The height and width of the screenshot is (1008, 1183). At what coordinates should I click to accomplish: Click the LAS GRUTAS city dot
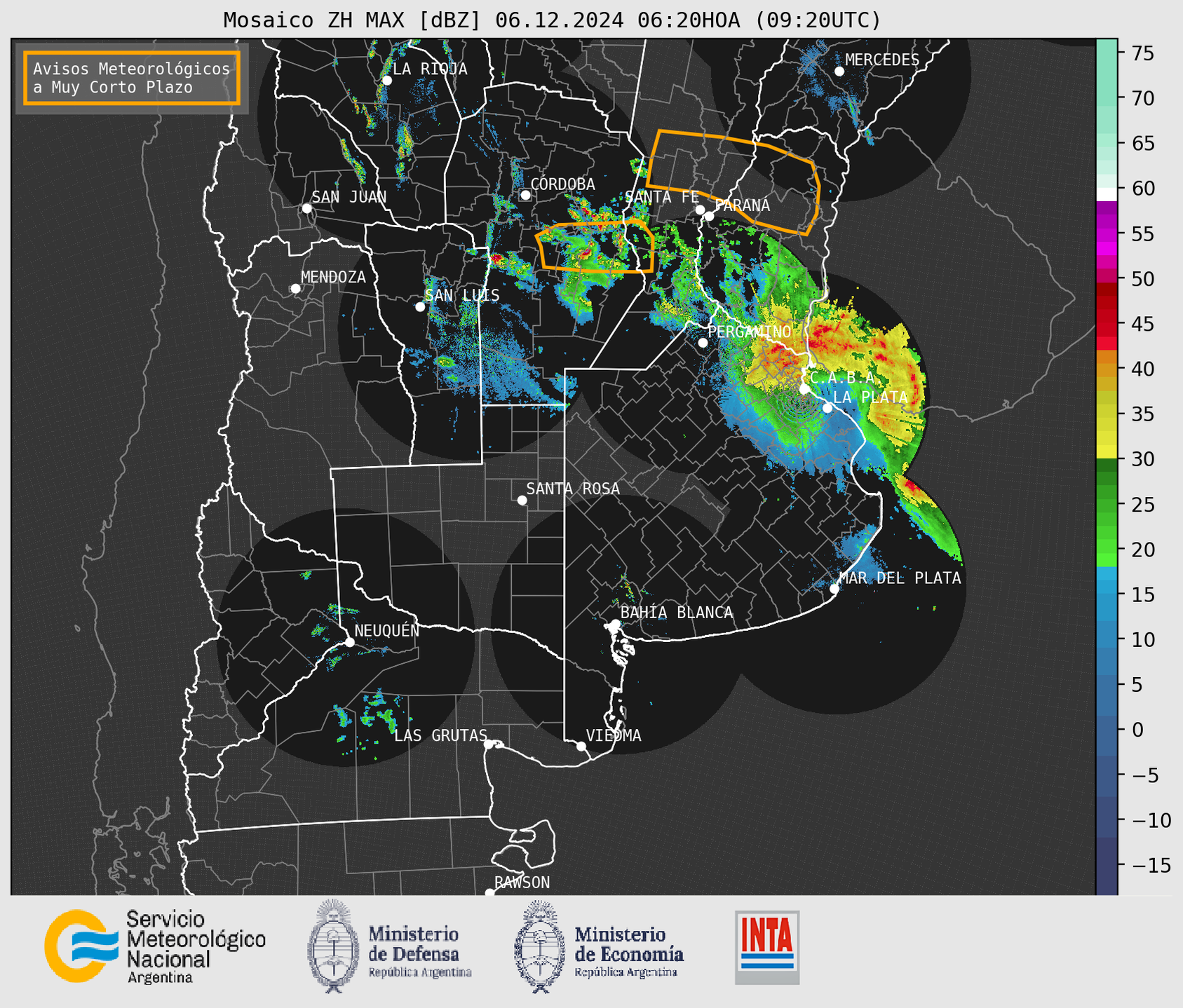[489, 744]
